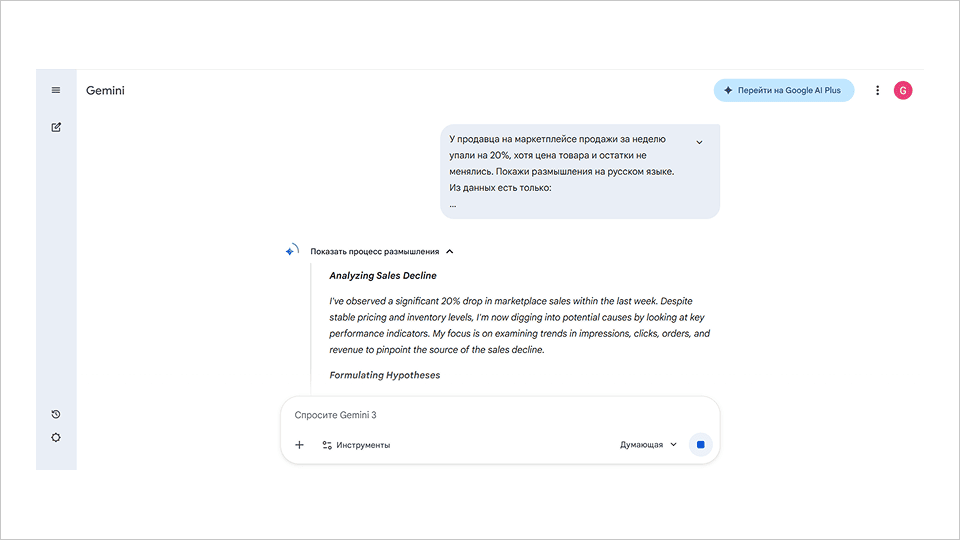Open the activity history icon in the sidebar
Image resolution: width=960 pixels, height=540 pixels.
(x=56, y=414)
